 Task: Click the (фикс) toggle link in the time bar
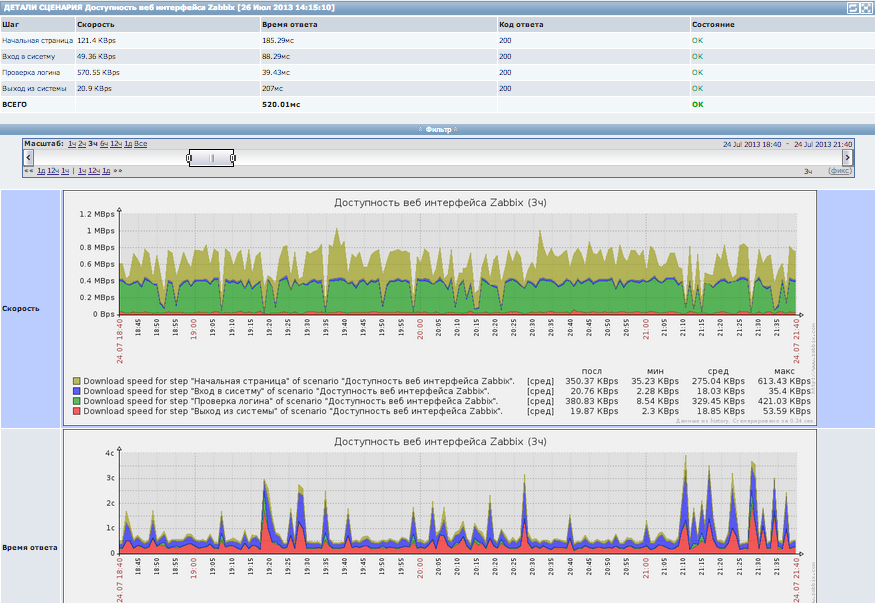click(840, 171)
